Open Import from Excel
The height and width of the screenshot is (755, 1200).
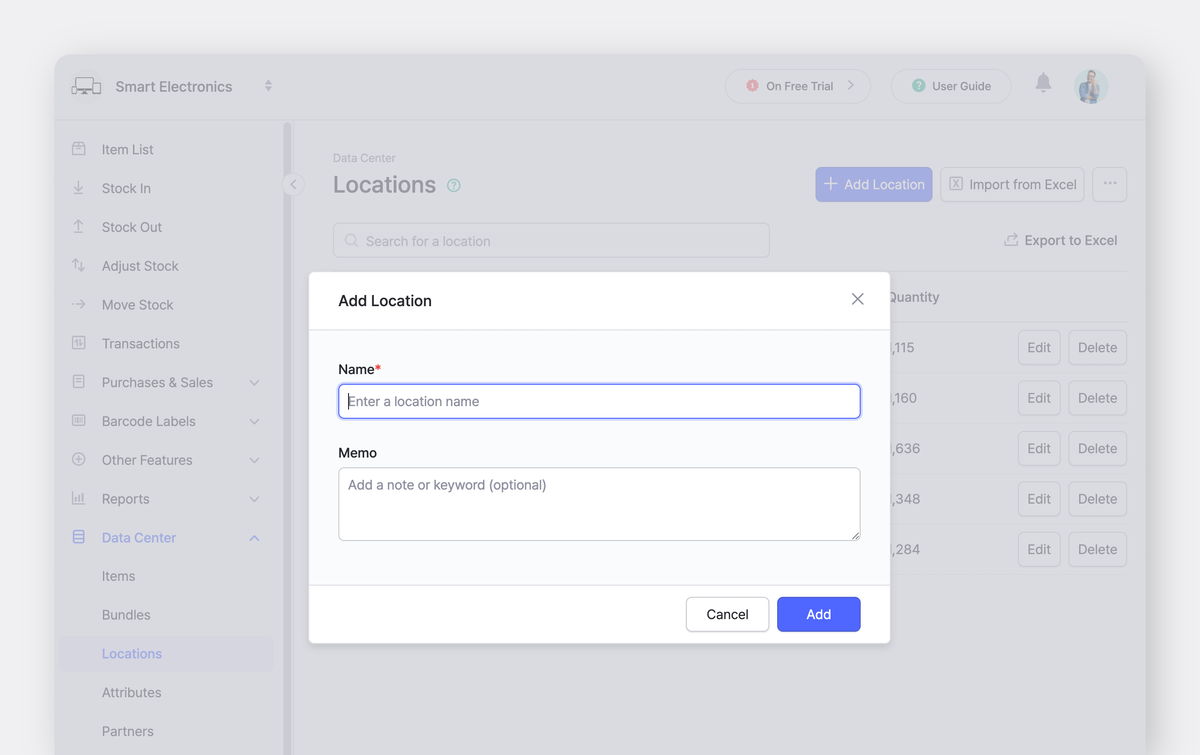click(1011, 184)
